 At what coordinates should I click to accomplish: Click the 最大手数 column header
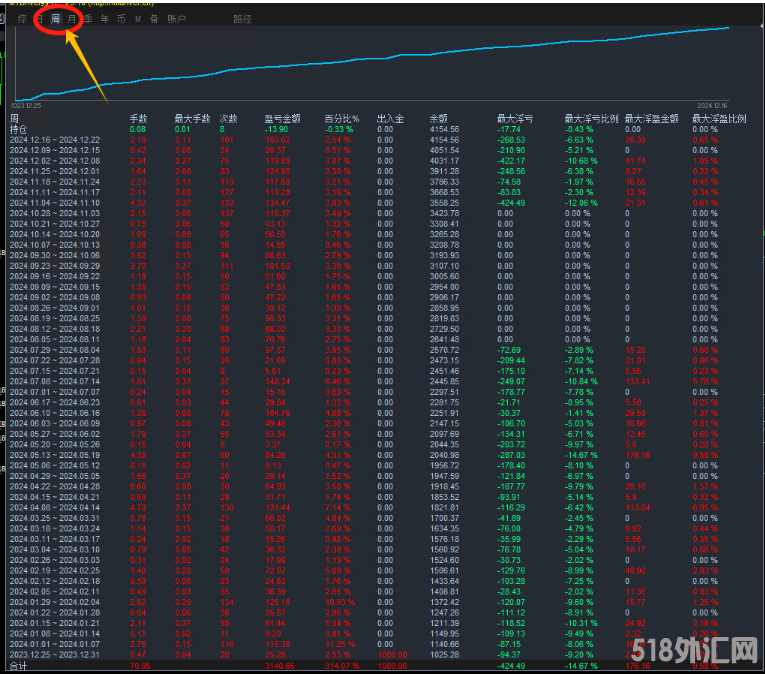(x=193, y=119)
